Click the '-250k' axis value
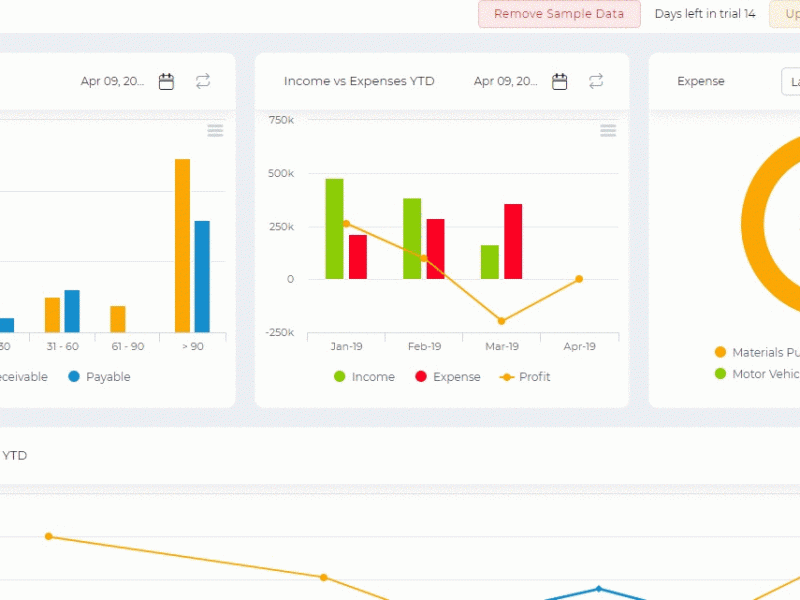This screenshot has height=600, width=800. click(x=280, y=333)
